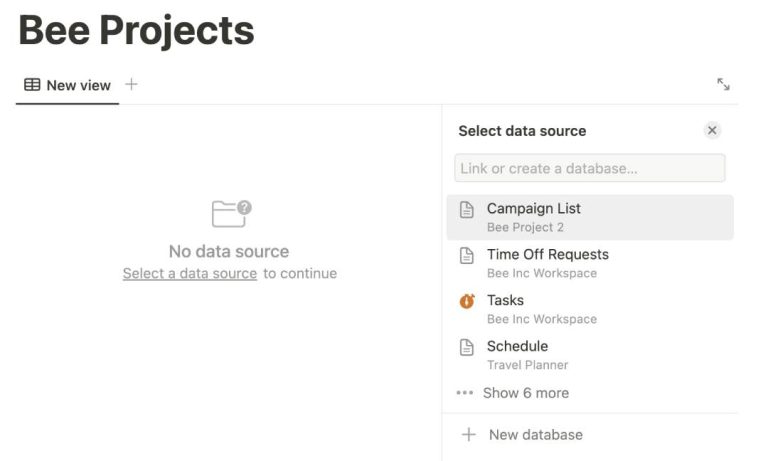This screenshot has width=768, height=461.
Task: Click the Time Off Requests page icon
Action: [466, 256]
